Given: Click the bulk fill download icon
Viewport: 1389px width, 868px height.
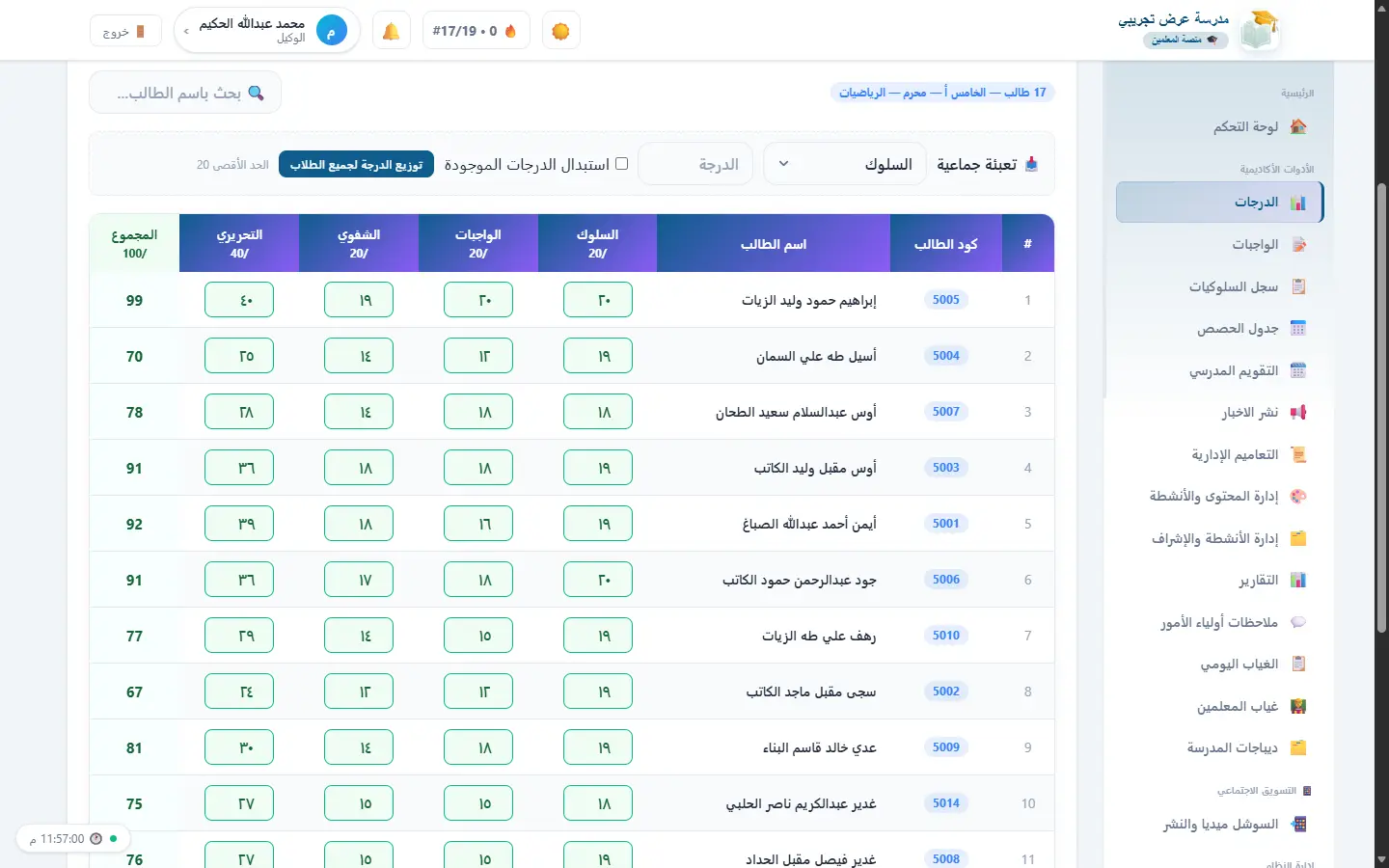Looking at the screenshot, I should point(1031,164).
